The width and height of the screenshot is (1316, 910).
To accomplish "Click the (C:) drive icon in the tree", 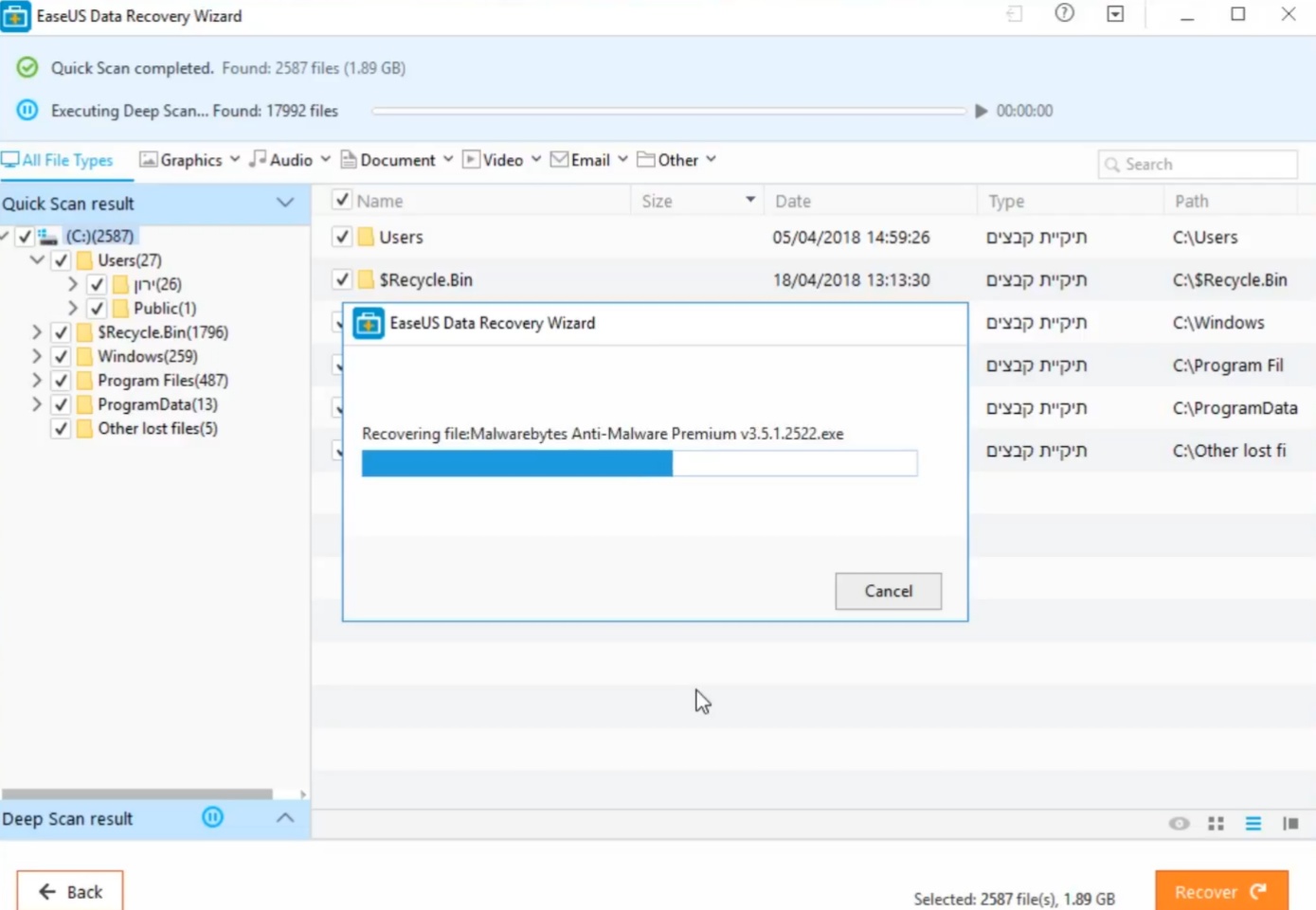I will 48,236.
